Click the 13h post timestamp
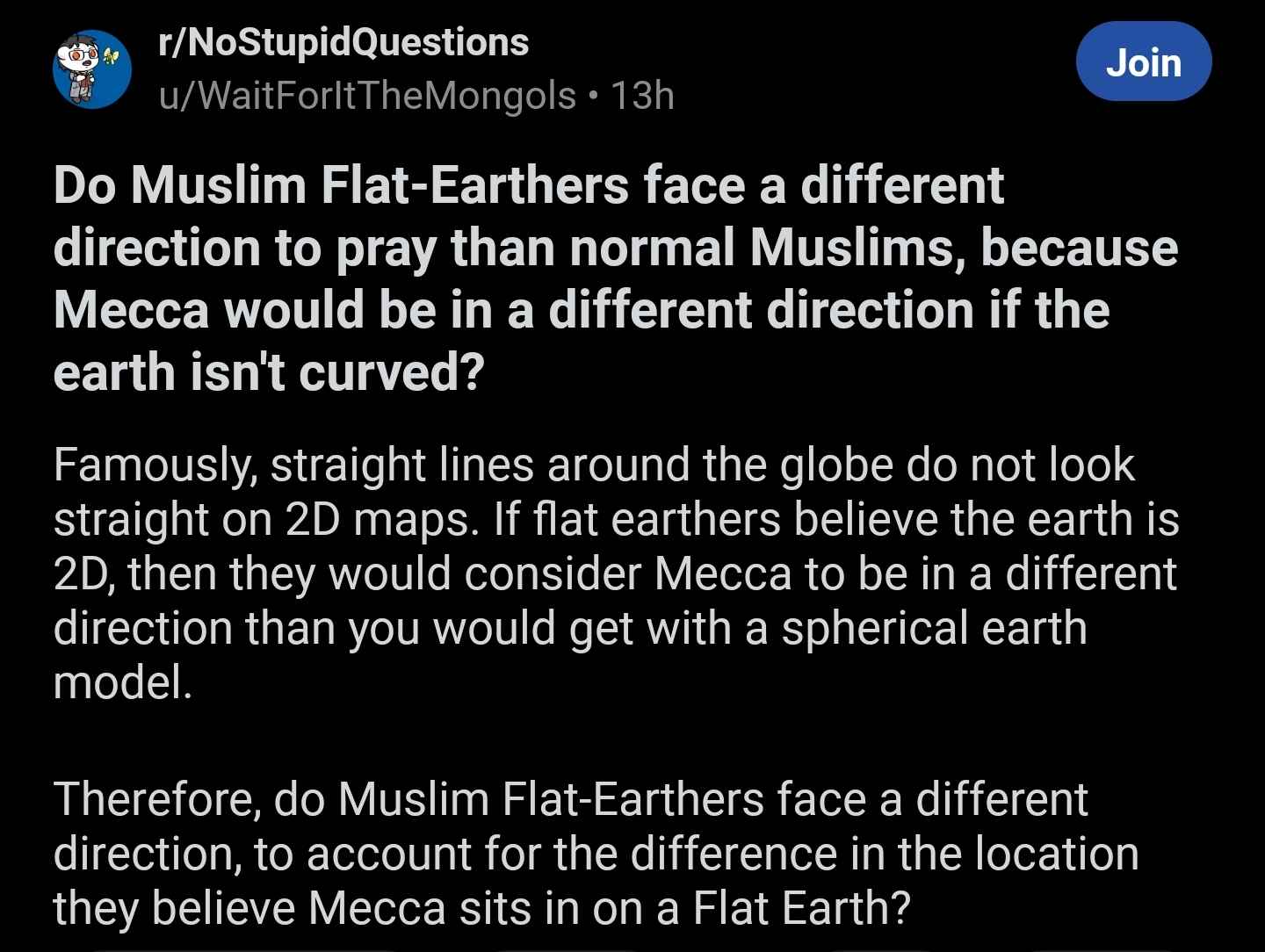Viewport: 1265px width, 952px height. (642, 95)
